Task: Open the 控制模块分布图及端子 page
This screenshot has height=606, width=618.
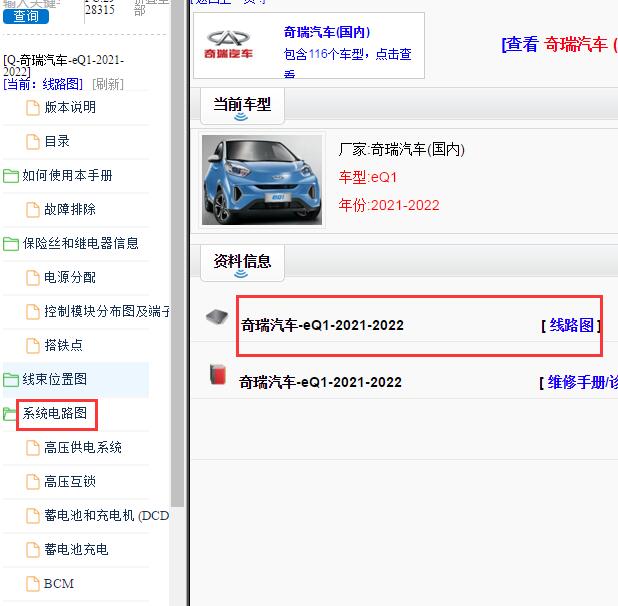Action: (107, 311)
